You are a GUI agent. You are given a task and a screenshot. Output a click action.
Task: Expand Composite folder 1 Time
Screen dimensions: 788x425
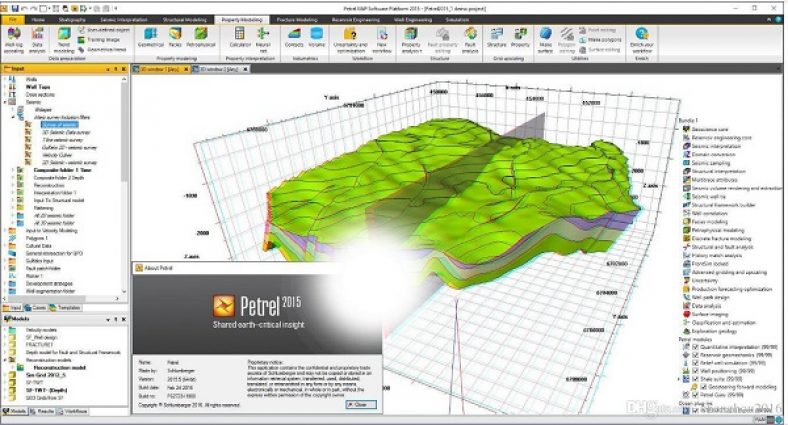pos(14,171)
